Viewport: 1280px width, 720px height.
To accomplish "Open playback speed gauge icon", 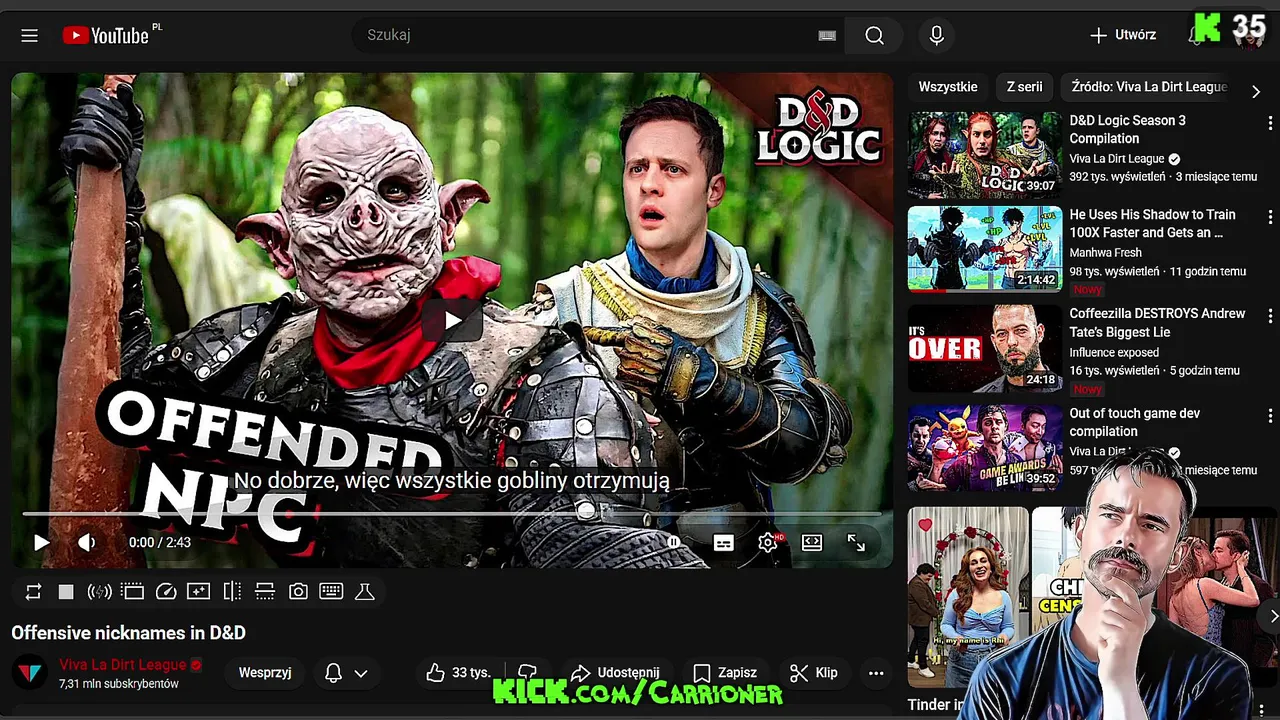I will coord(166,592).
